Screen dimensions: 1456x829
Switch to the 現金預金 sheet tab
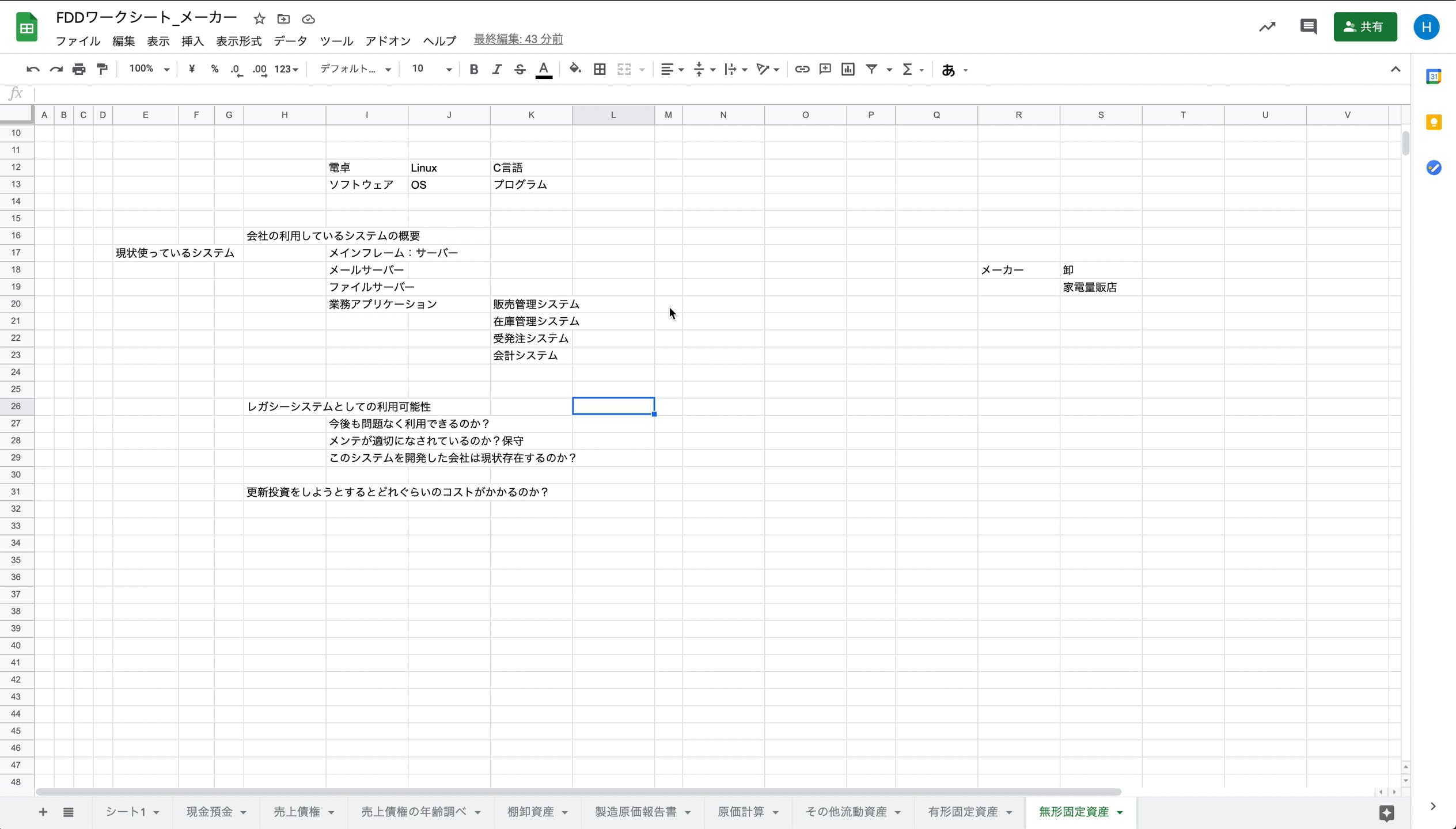coord(209,812)
